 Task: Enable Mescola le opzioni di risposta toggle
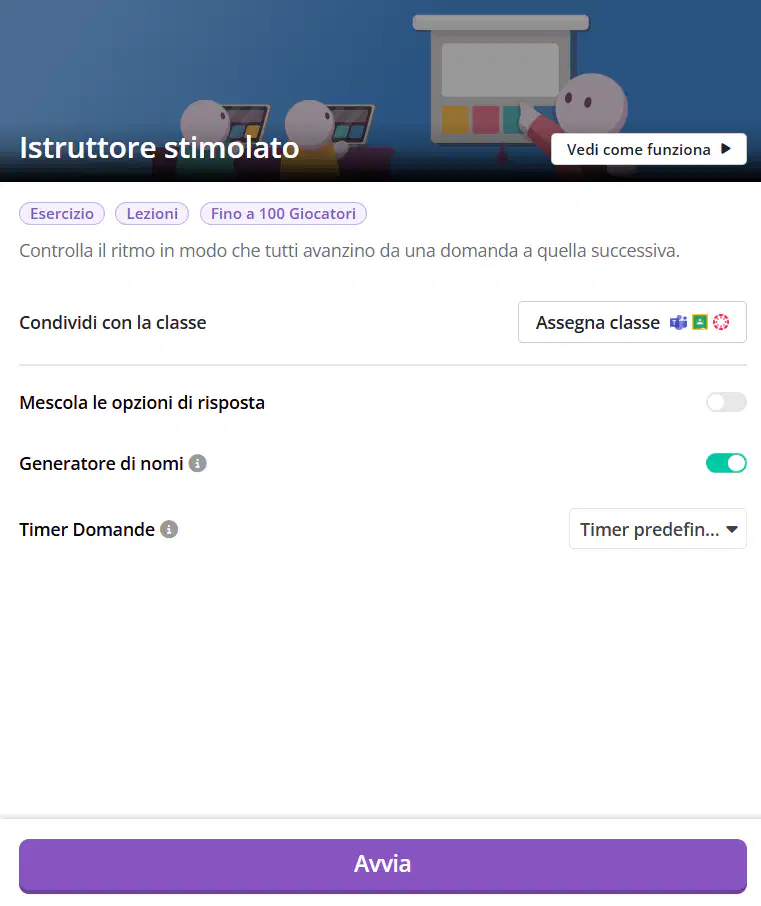[x=726, y=402]
